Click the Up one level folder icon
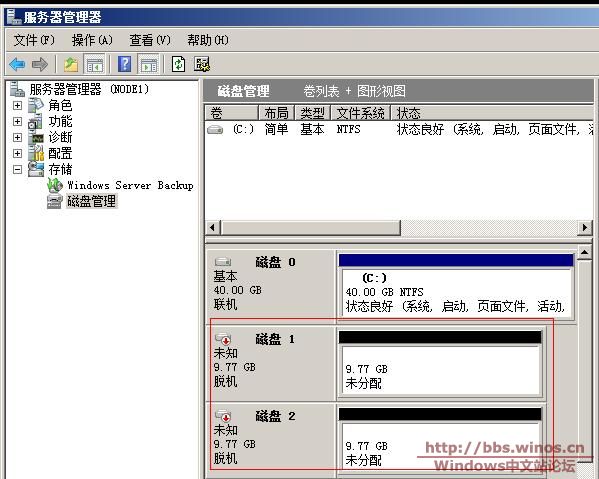Screen dimensions: 599x479 click(x=71, y=64)
